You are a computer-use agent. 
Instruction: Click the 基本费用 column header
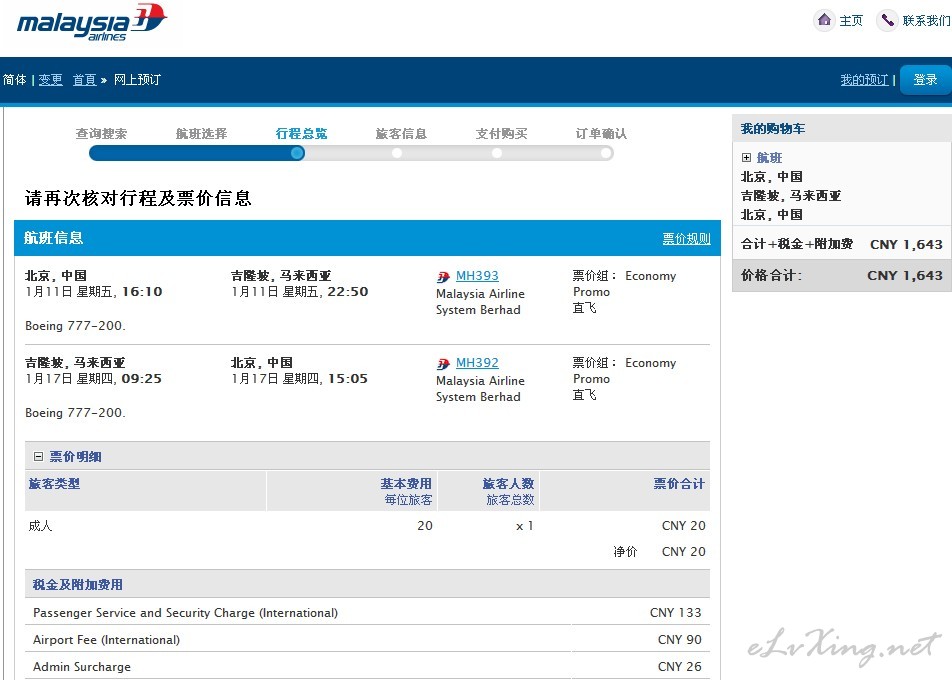(406, 484)
